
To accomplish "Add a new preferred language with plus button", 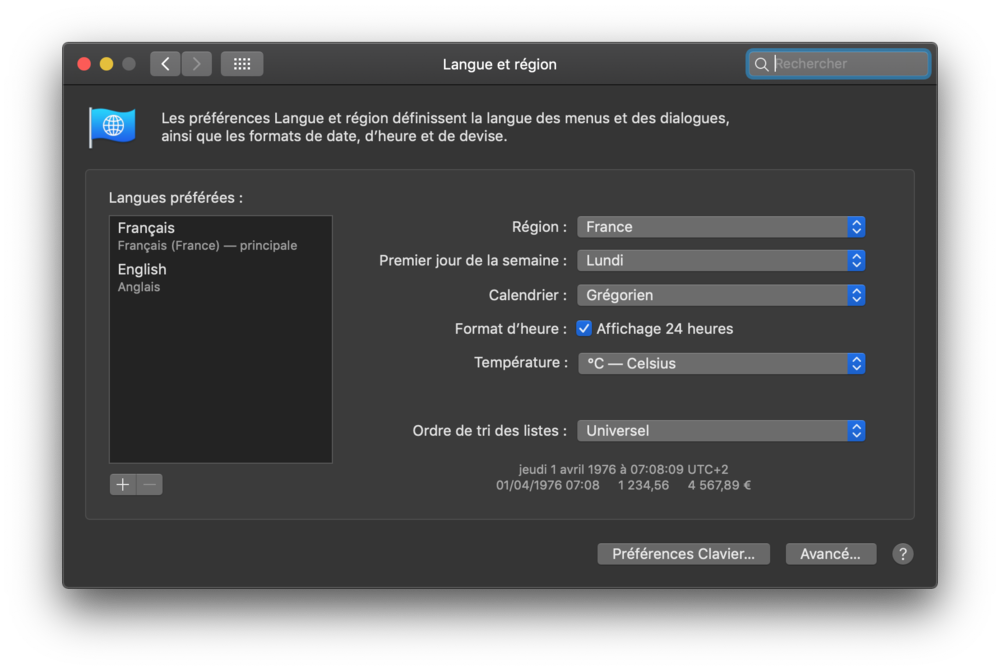I will click(x=122, y=484).
